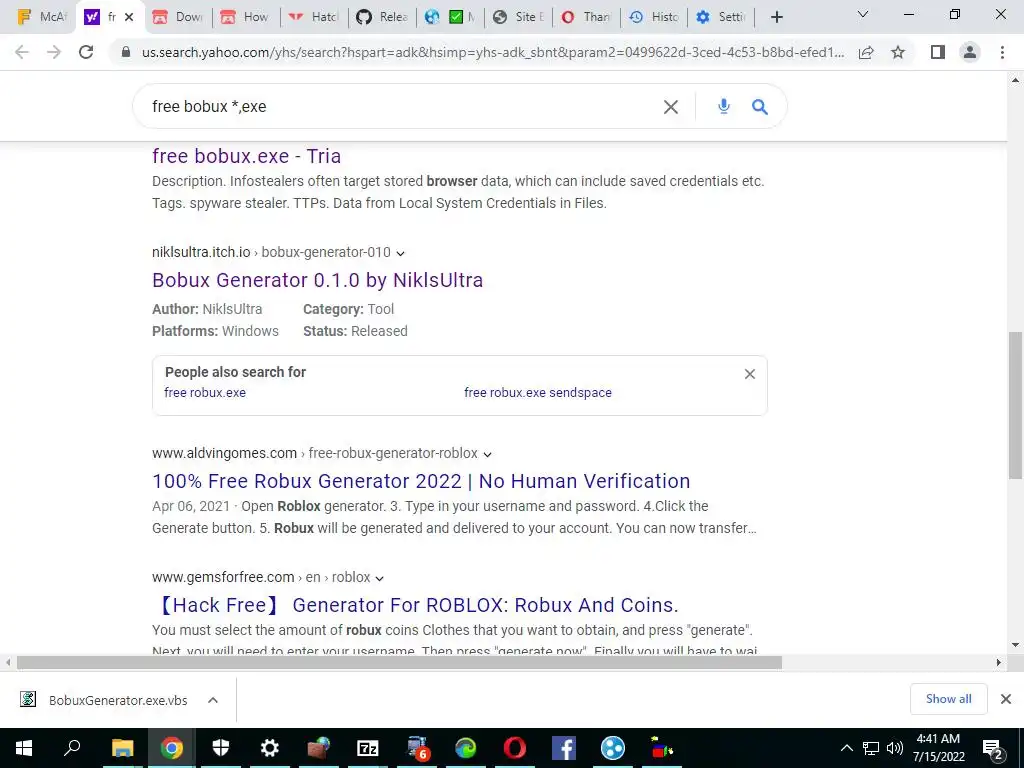Search related term free robux.exe sendspace
This screenshot has height=768, width=1024.
point(538,392)
